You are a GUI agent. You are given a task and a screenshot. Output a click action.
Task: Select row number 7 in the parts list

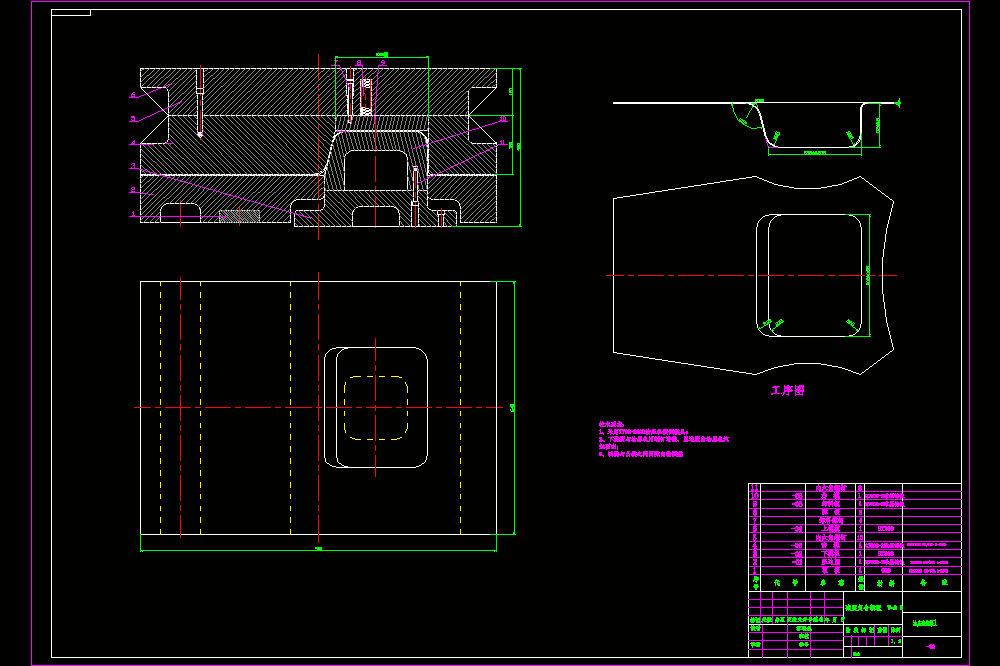point(855,521)
